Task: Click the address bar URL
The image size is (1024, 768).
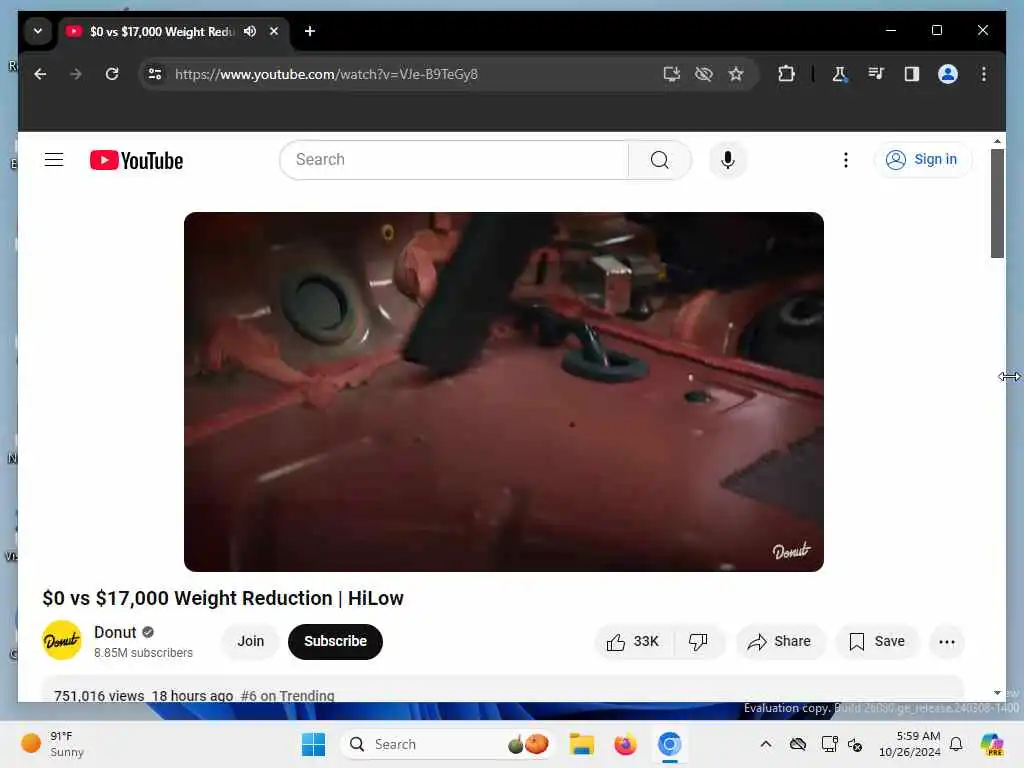Action: click(327, 74)
